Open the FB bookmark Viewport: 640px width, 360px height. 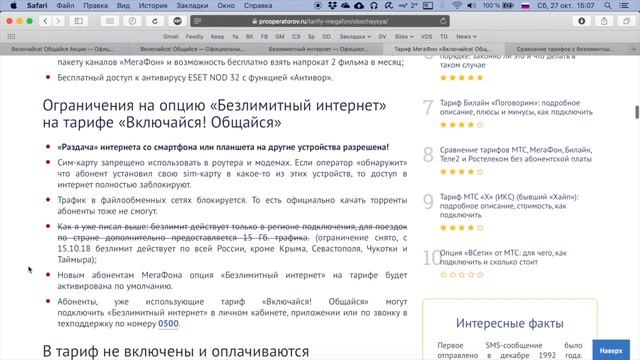264,36
